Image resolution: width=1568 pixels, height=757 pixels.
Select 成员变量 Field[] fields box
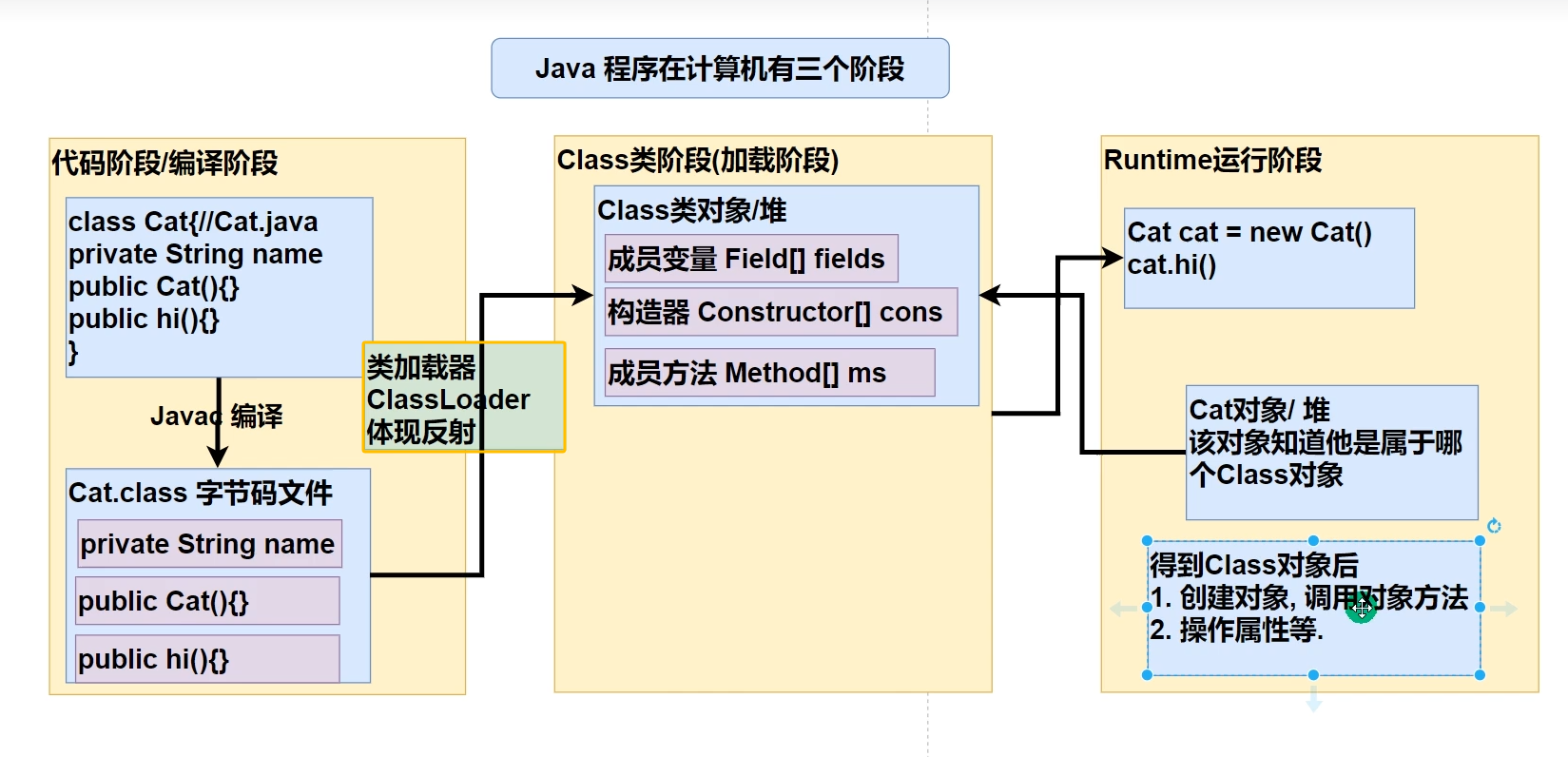tap(751, 259)
